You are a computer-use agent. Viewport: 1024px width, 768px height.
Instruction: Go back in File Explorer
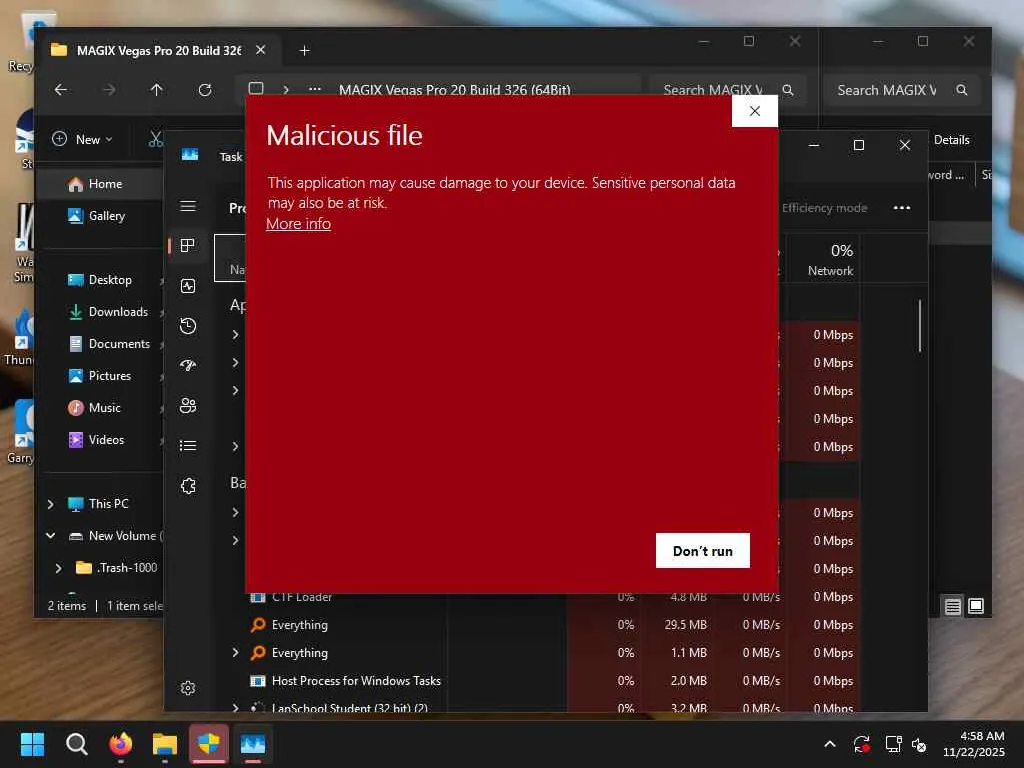click(x=61, y=89)
